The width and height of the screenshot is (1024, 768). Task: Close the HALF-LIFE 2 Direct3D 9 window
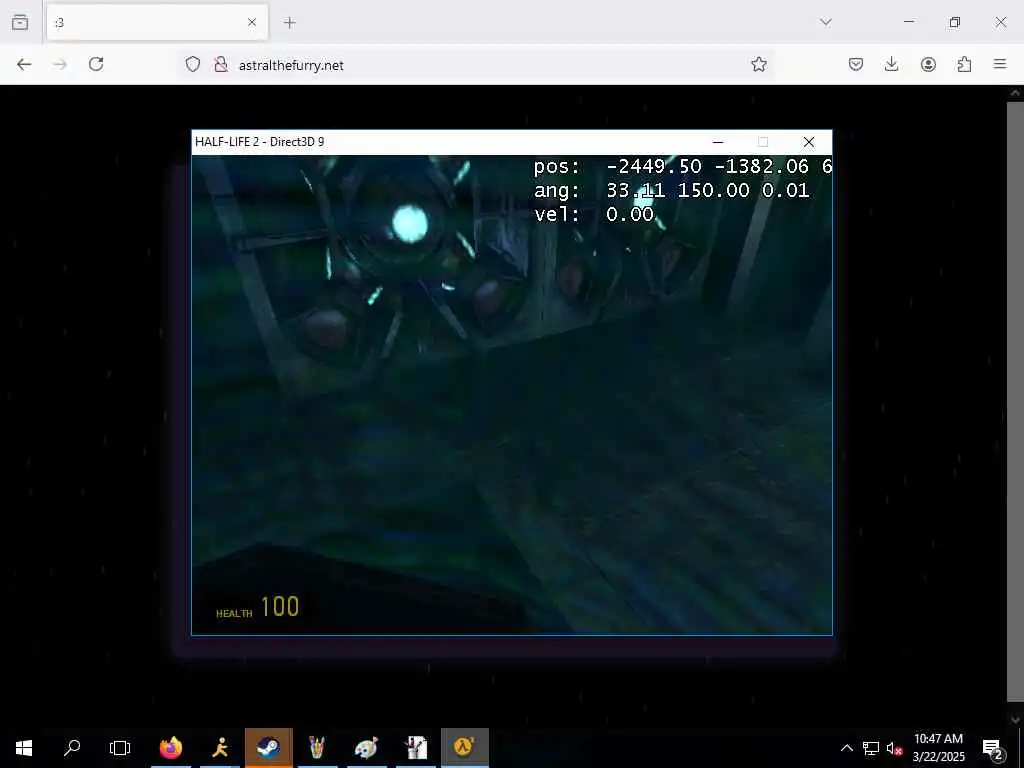coord(808,142)
